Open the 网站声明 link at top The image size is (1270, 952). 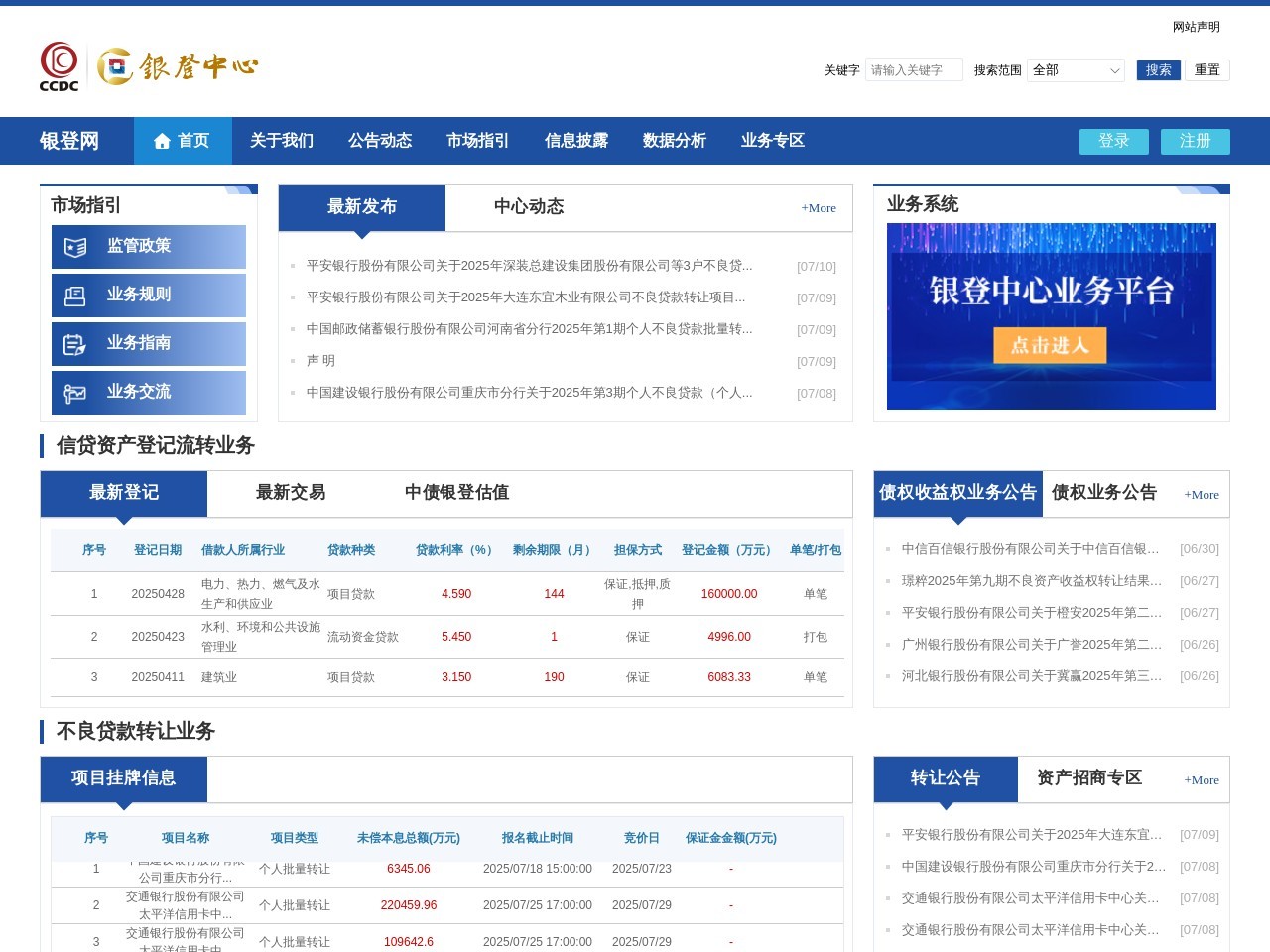pos(1196,26)
